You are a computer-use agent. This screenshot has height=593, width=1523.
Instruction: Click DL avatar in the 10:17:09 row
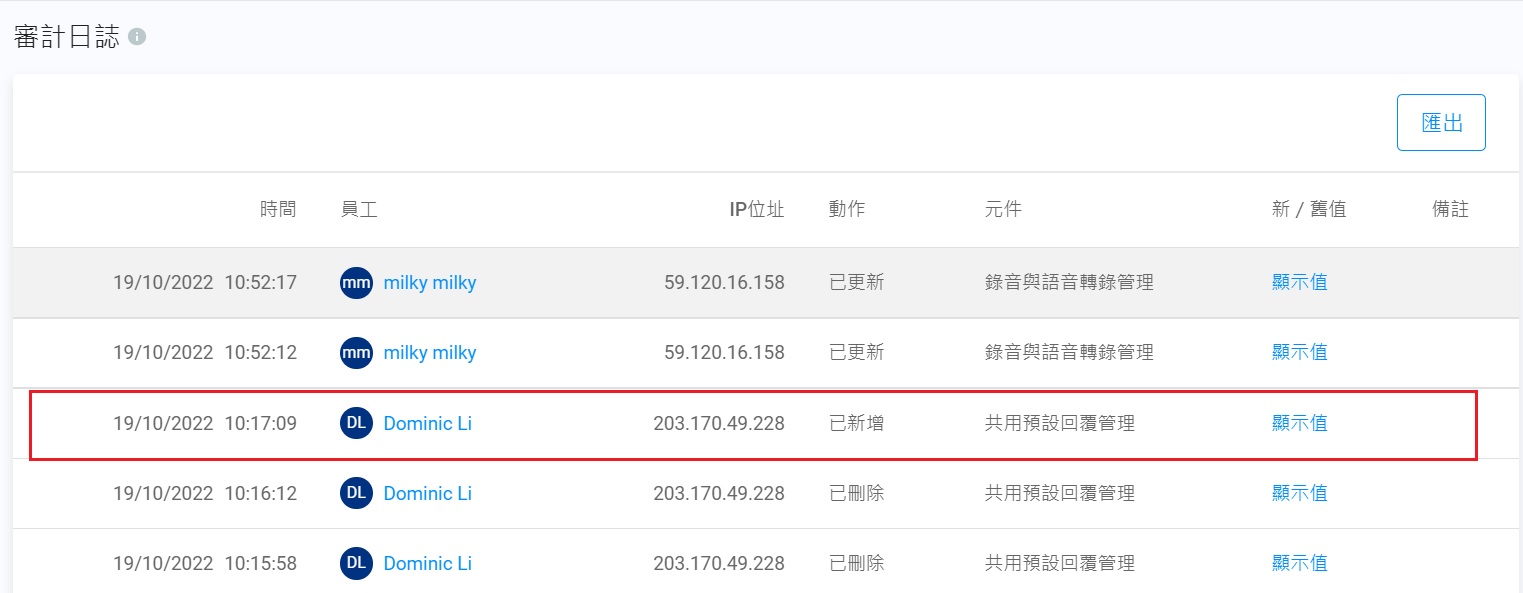[356, 423]
